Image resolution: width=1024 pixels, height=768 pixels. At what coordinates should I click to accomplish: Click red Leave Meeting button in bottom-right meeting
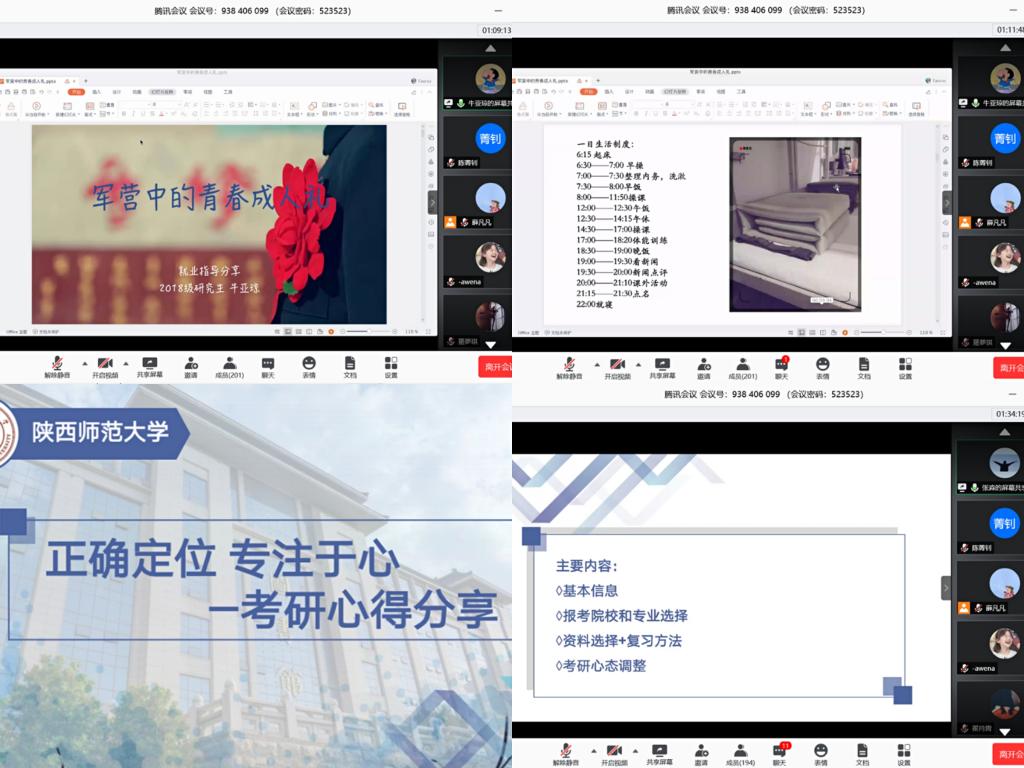[1009, 754]
